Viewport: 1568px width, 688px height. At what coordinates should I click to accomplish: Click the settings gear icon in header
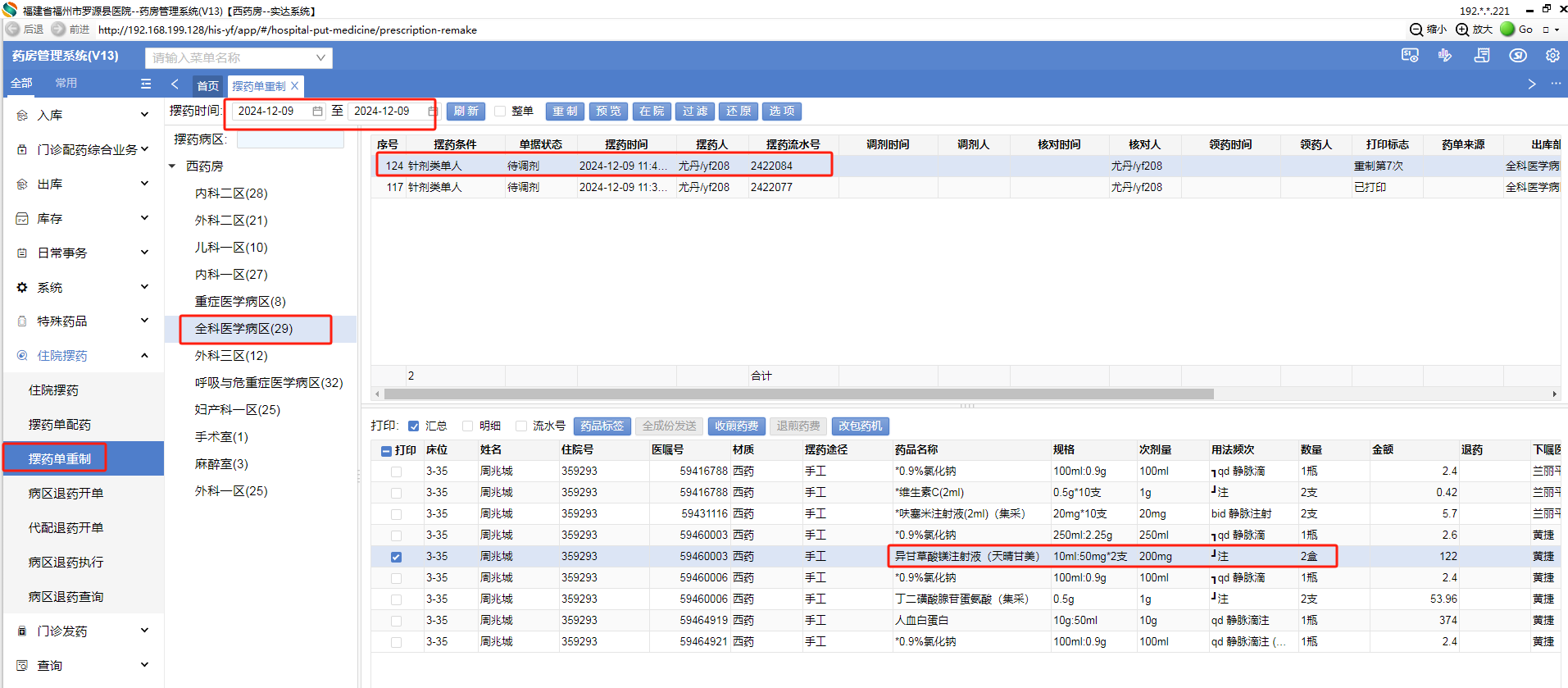click(x=1552, y=56)
